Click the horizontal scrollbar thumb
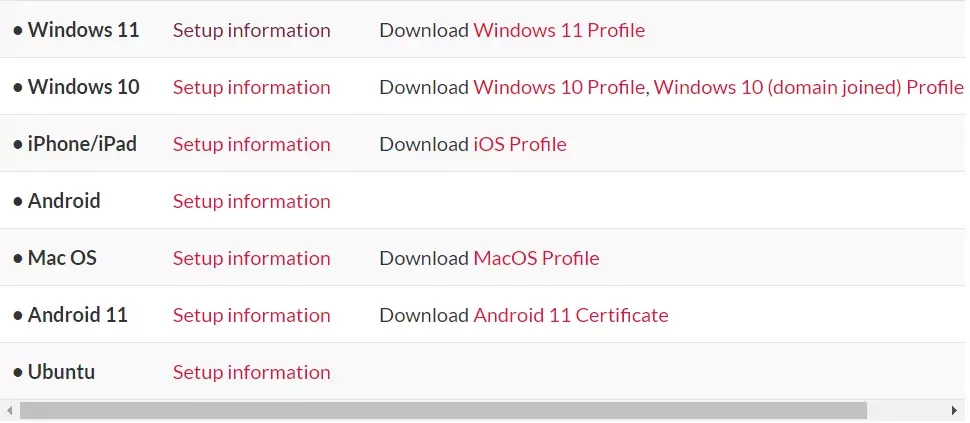This screenshot has width=970, height=423. 443,410
